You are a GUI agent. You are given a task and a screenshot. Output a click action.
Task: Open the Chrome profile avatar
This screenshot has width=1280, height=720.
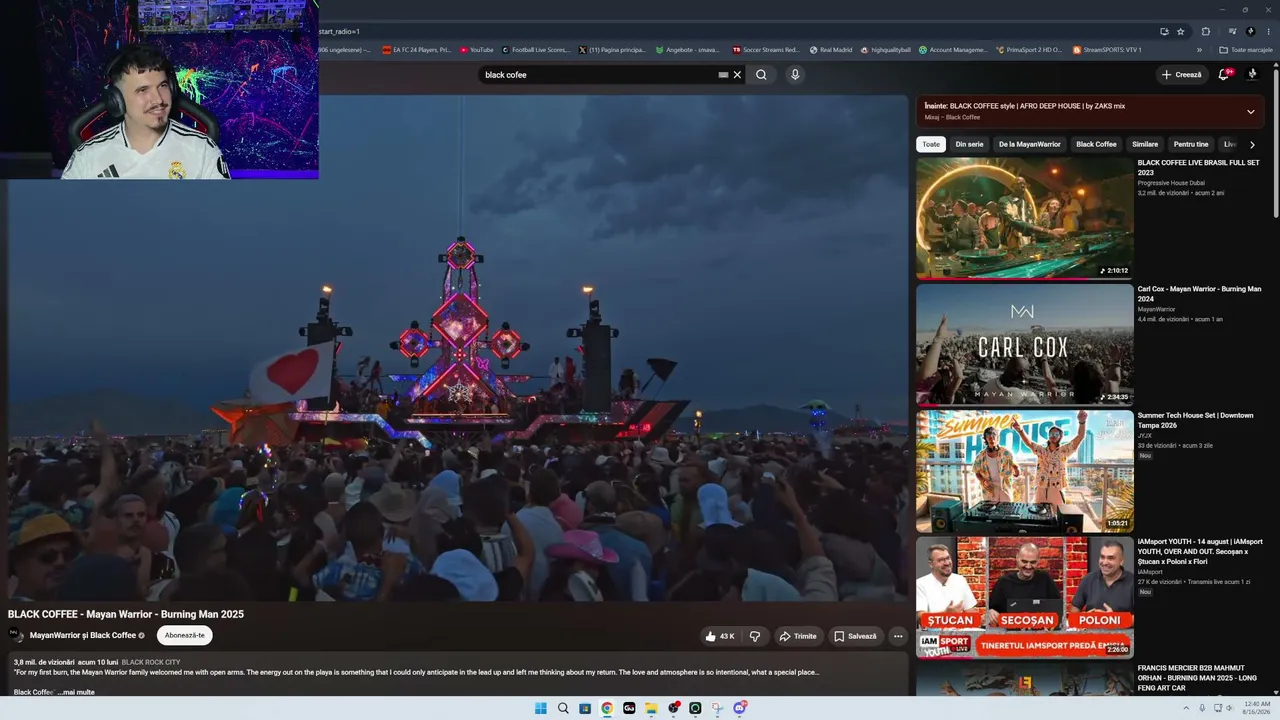click(x=1250, y=31)
